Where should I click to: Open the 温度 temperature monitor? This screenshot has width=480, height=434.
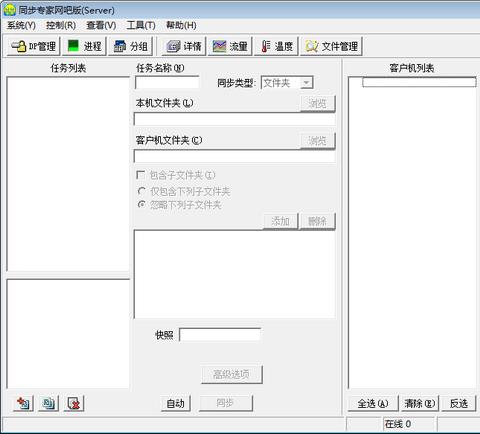point(276,46)
